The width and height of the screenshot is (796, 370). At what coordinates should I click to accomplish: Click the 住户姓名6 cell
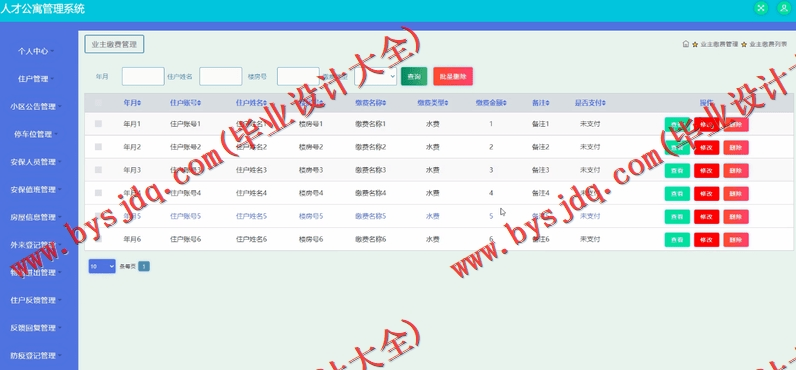point(251,239)
